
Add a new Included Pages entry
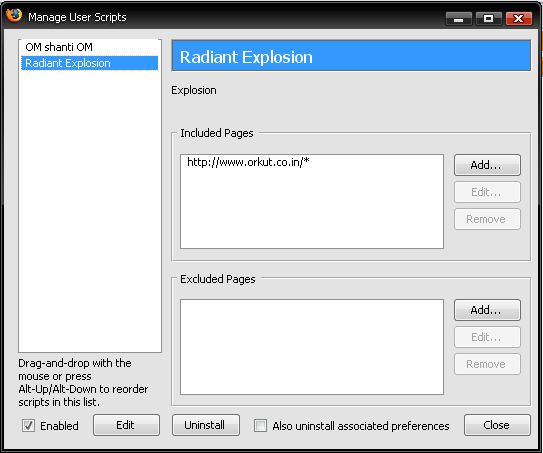487,165
